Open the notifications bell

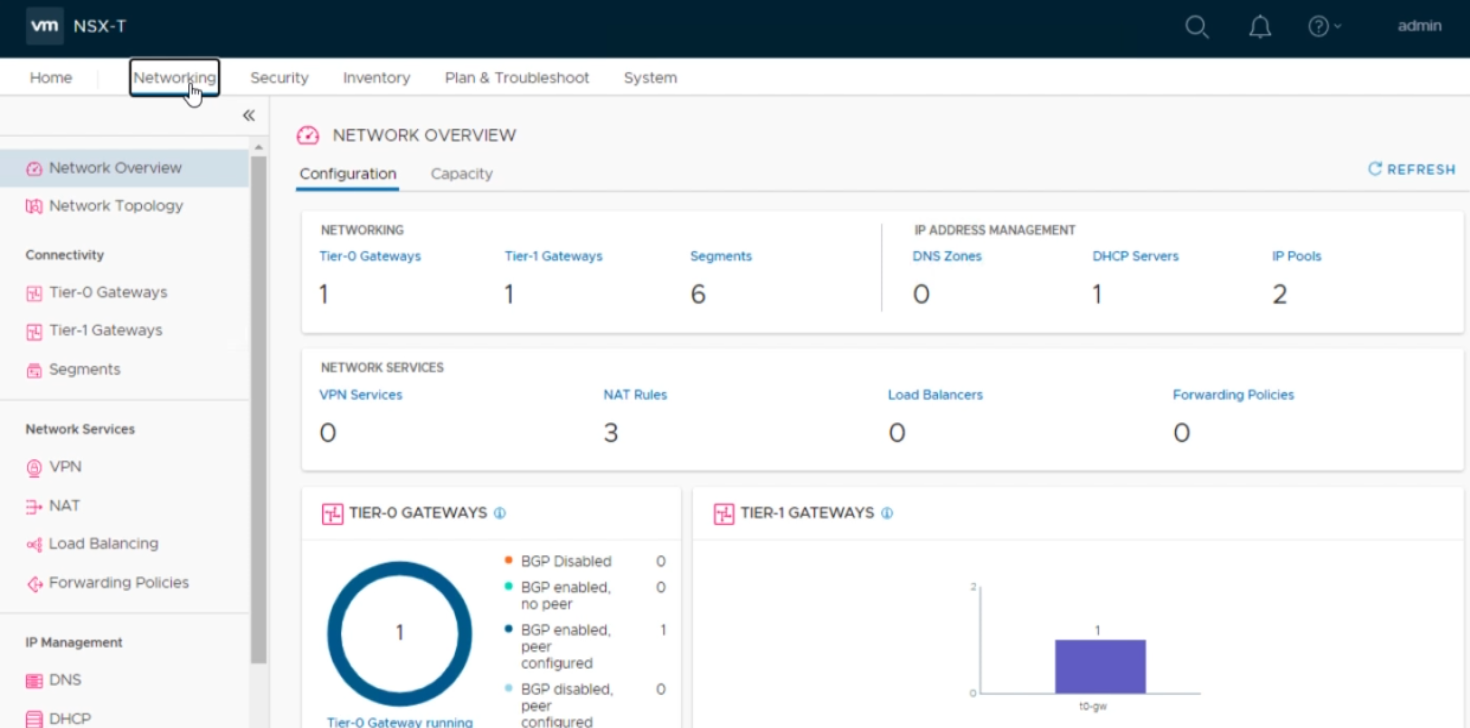coord(1260,27)
